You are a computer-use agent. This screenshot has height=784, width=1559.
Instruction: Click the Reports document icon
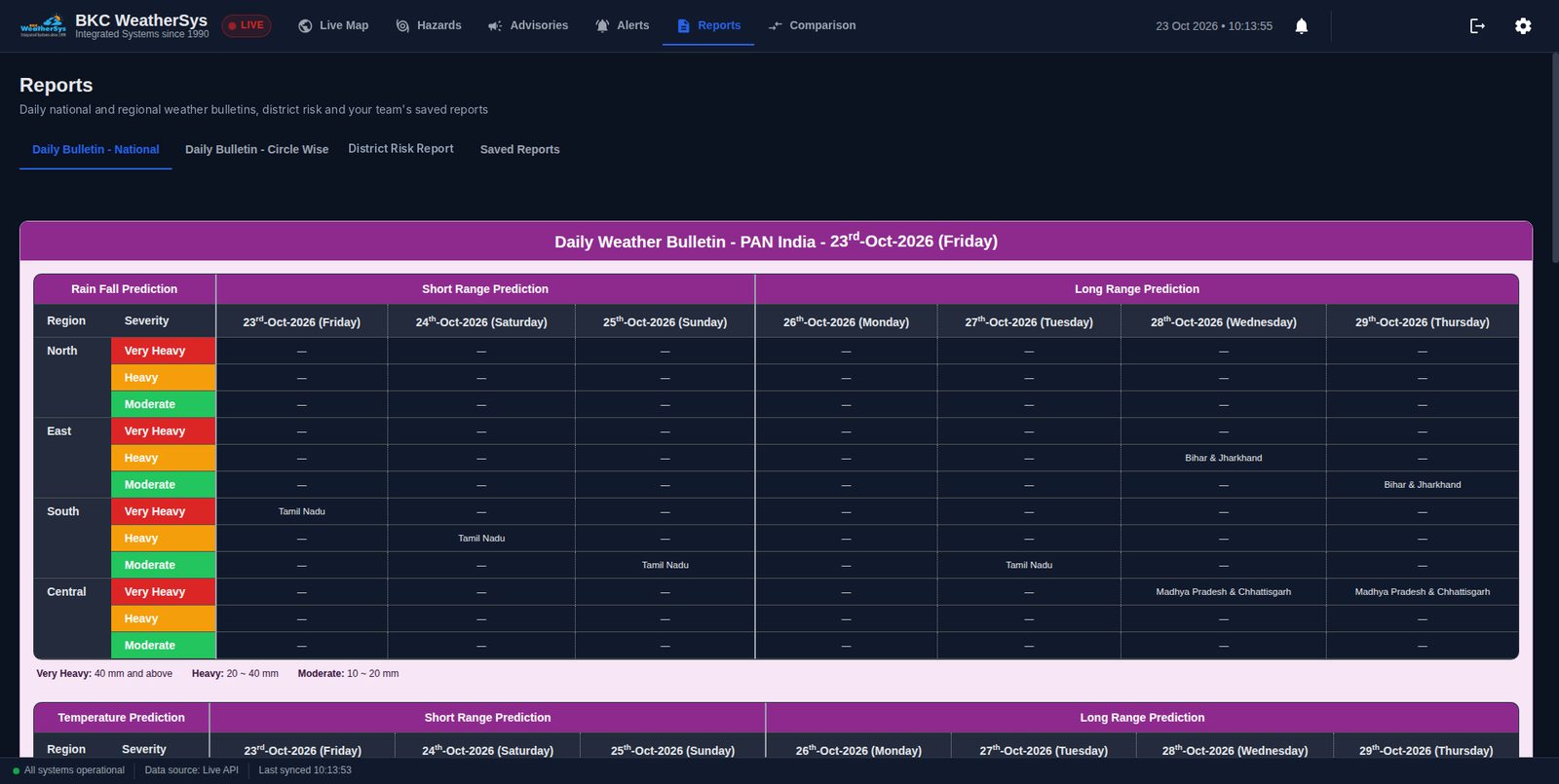(x=683, y=26)
